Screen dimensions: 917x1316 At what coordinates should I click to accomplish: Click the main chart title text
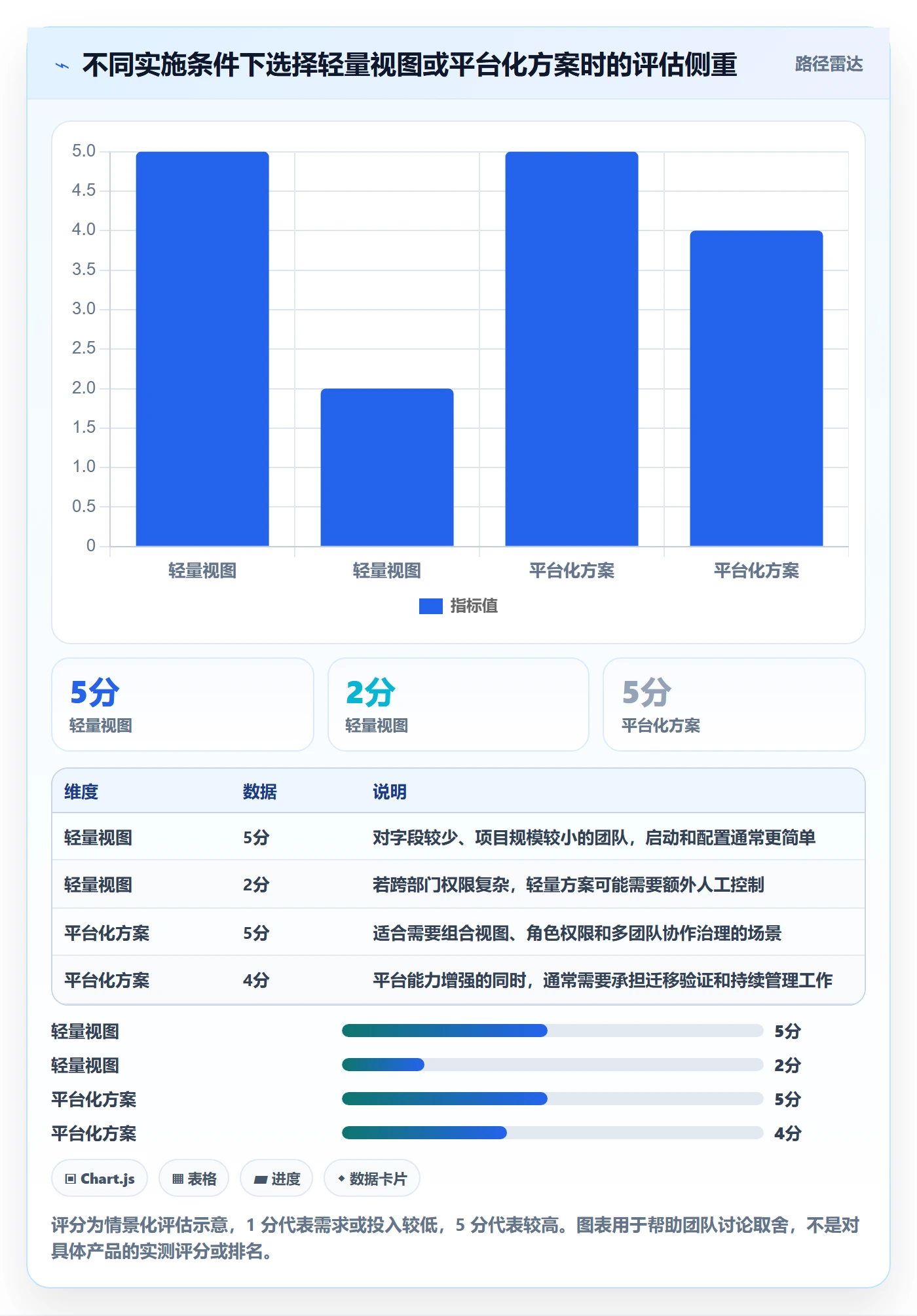click(x=410, y=65)
